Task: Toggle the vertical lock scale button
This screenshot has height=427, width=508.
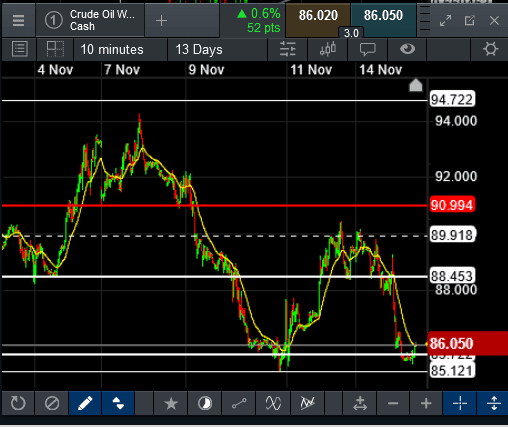Action: coord(493,403)
